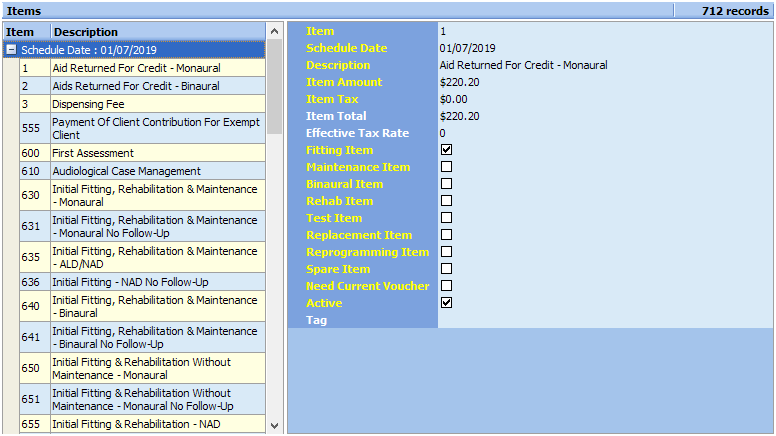Toggle the Test Item checkbox
776x436 pixels.
[446, 218]
